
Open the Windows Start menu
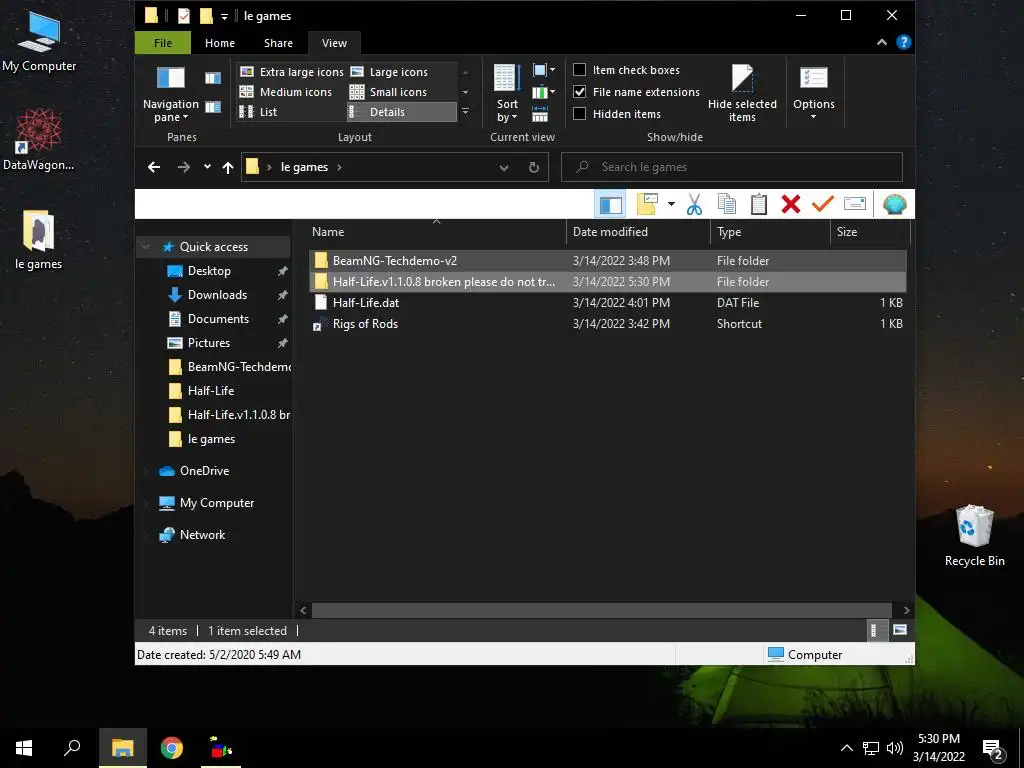[24, 748]
